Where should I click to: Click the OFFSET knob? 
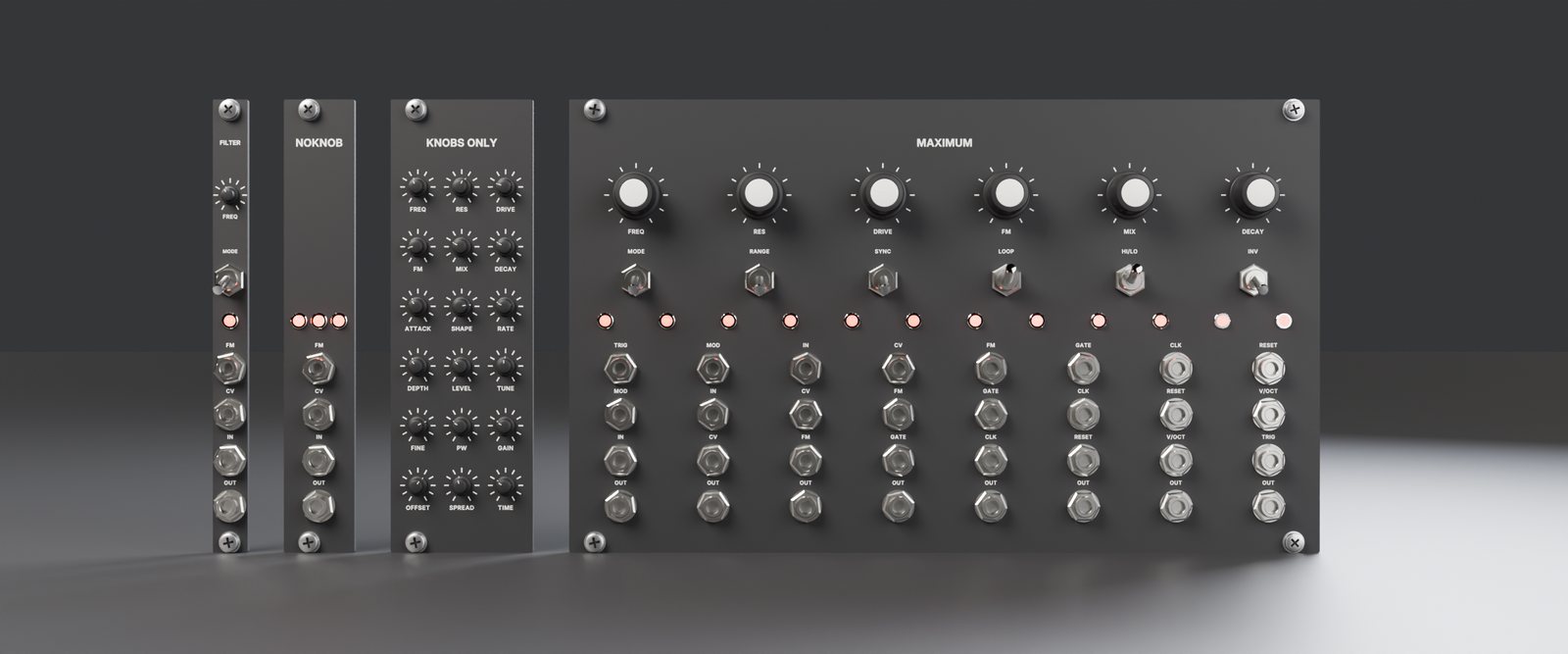[x=416, y=484]
